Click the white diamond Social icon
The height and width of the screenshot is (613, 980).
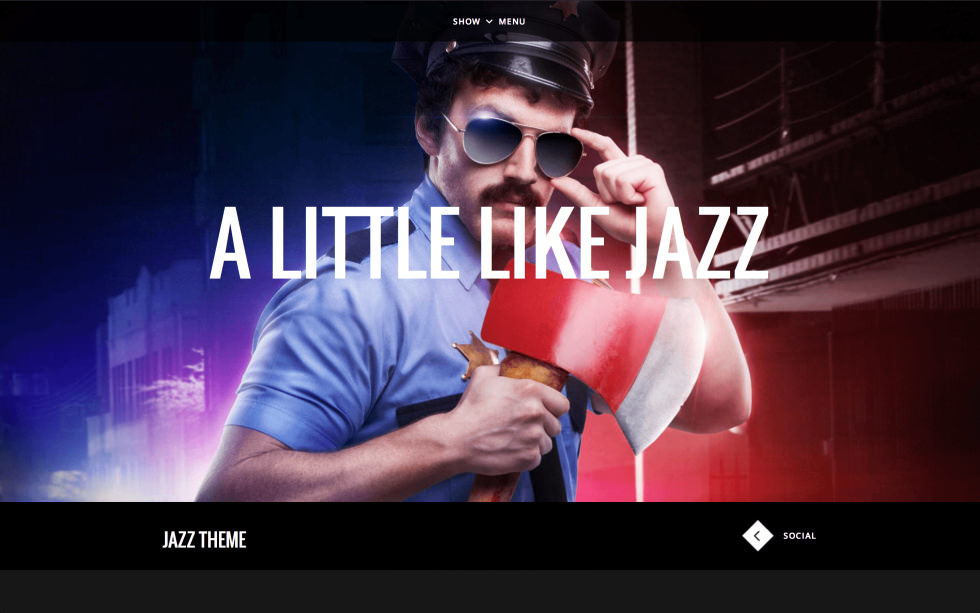[758, 536]
